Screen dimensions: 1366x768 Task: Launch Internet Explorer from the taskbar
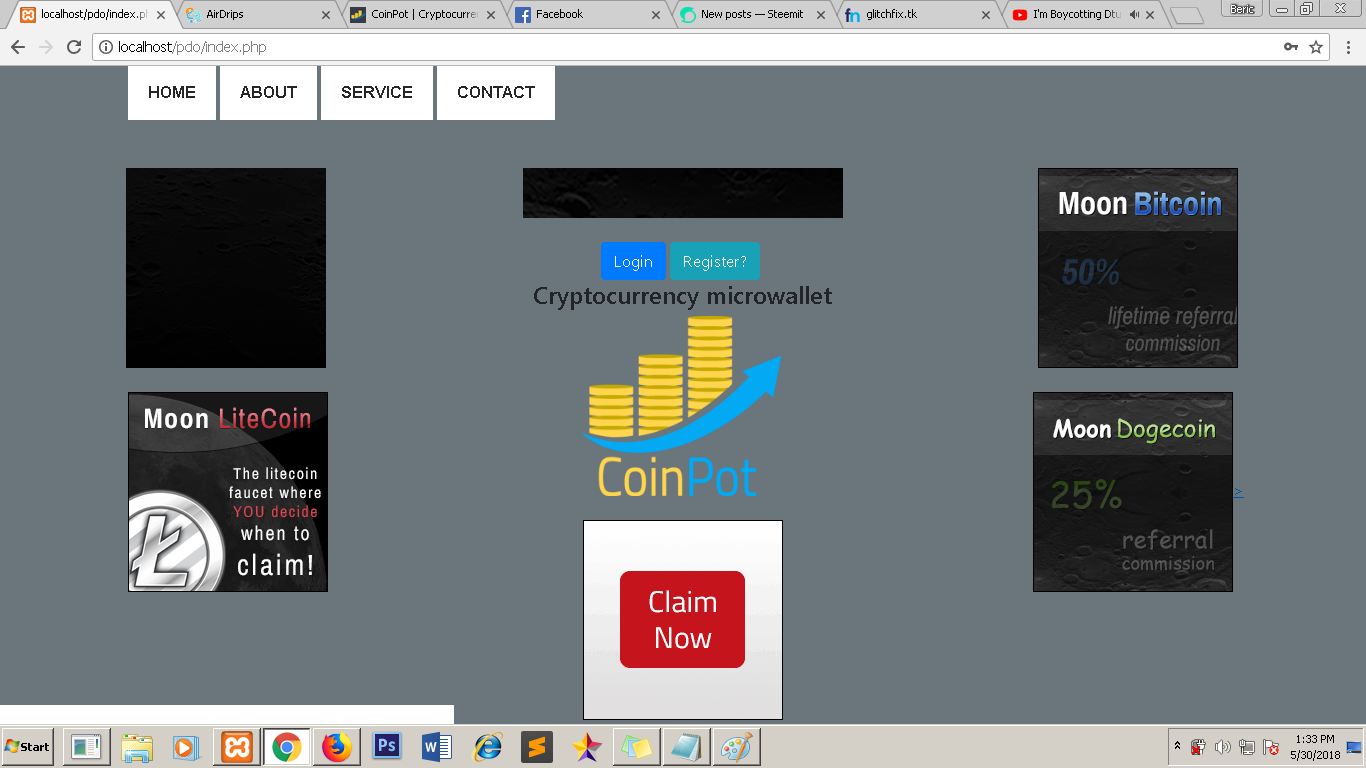[x=487, y=747]
